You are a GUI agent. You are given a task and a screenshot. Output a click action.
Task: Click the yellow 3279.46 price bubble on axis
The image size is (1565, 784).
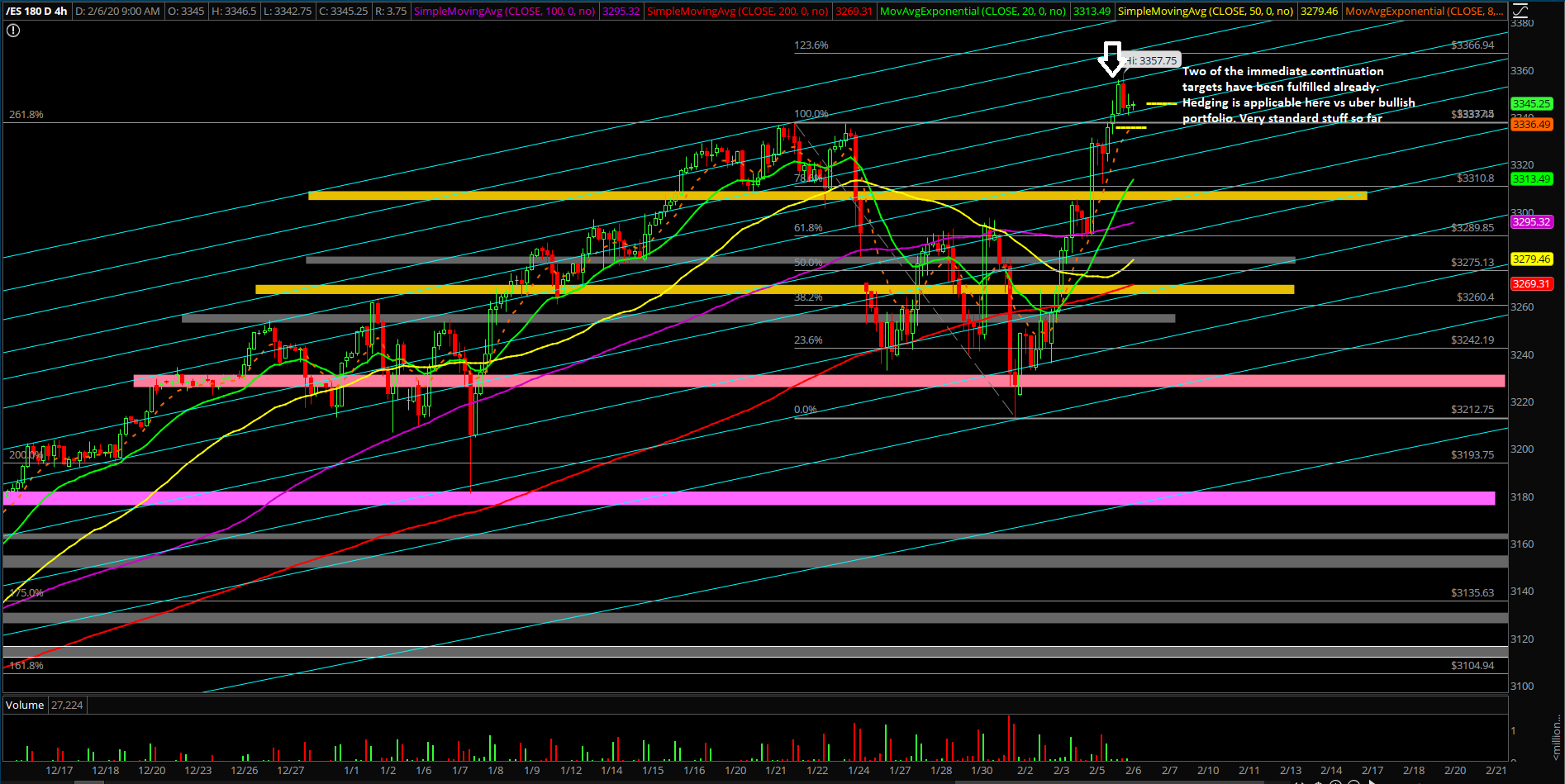[1531, 259]
